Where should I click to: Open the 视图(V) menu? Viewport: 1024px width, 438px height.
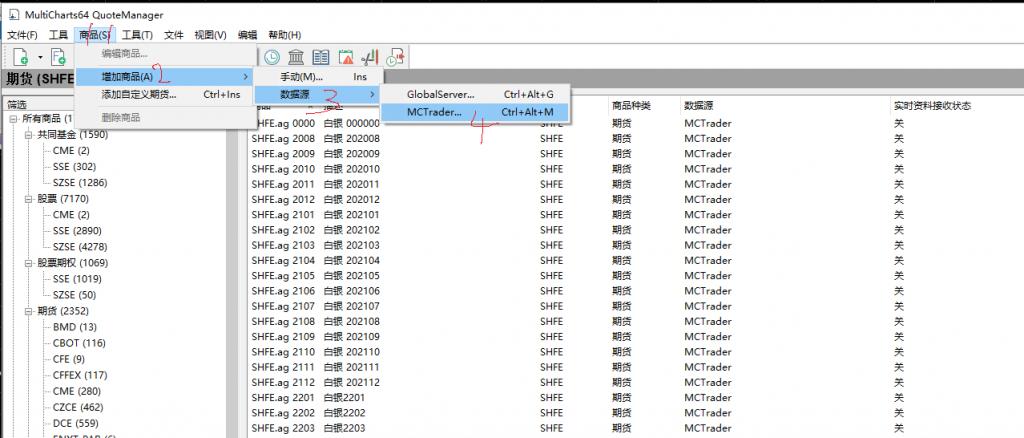coord(210,35)
